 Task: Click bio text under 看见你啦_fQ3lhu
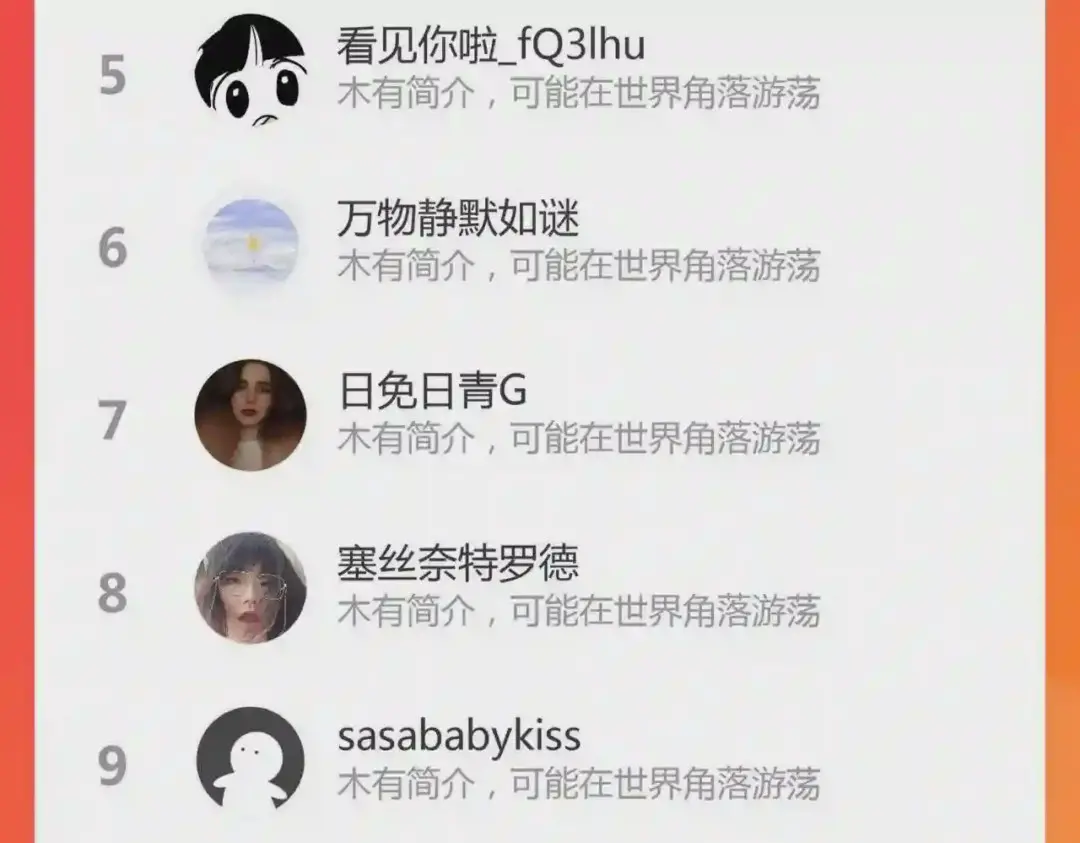579,94
